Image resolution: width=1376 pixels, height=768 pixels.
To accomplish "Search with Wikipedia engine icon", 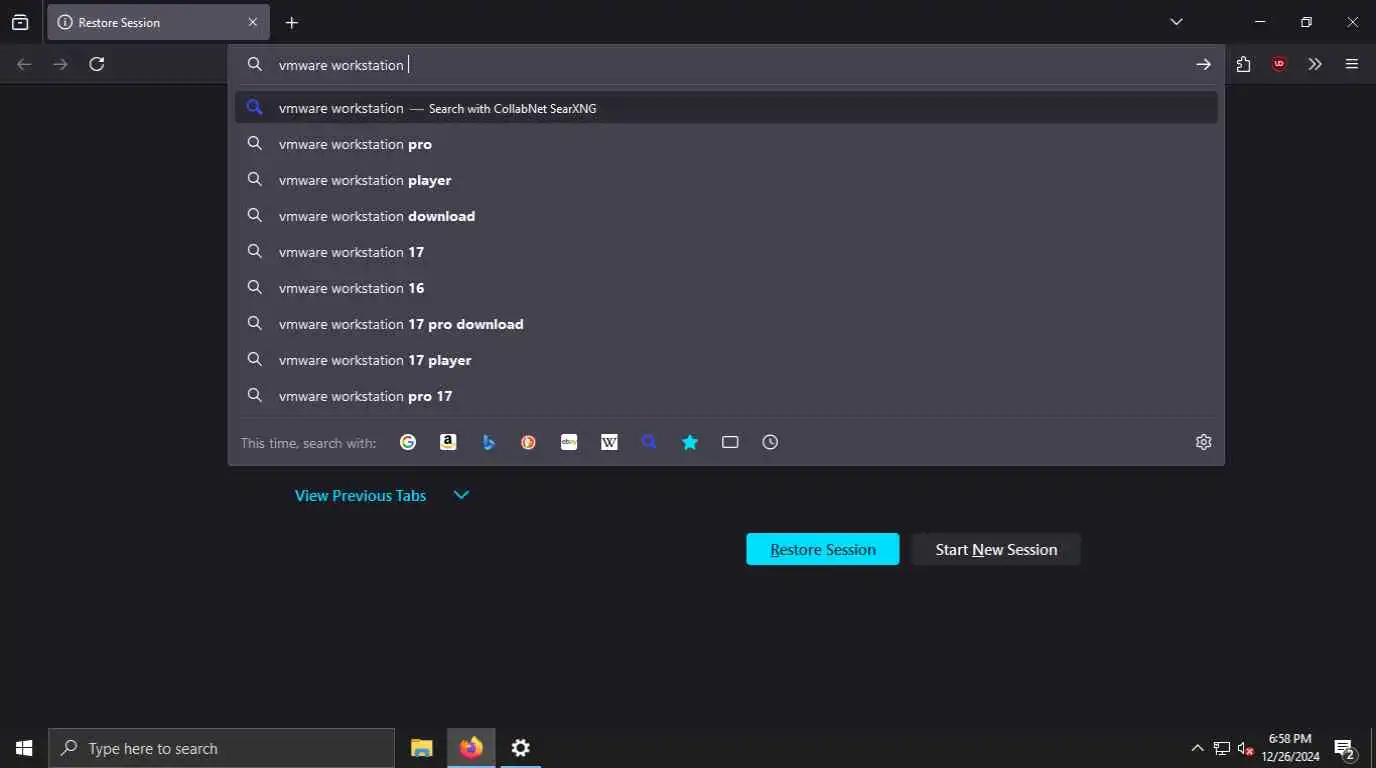I will [609, 442].
